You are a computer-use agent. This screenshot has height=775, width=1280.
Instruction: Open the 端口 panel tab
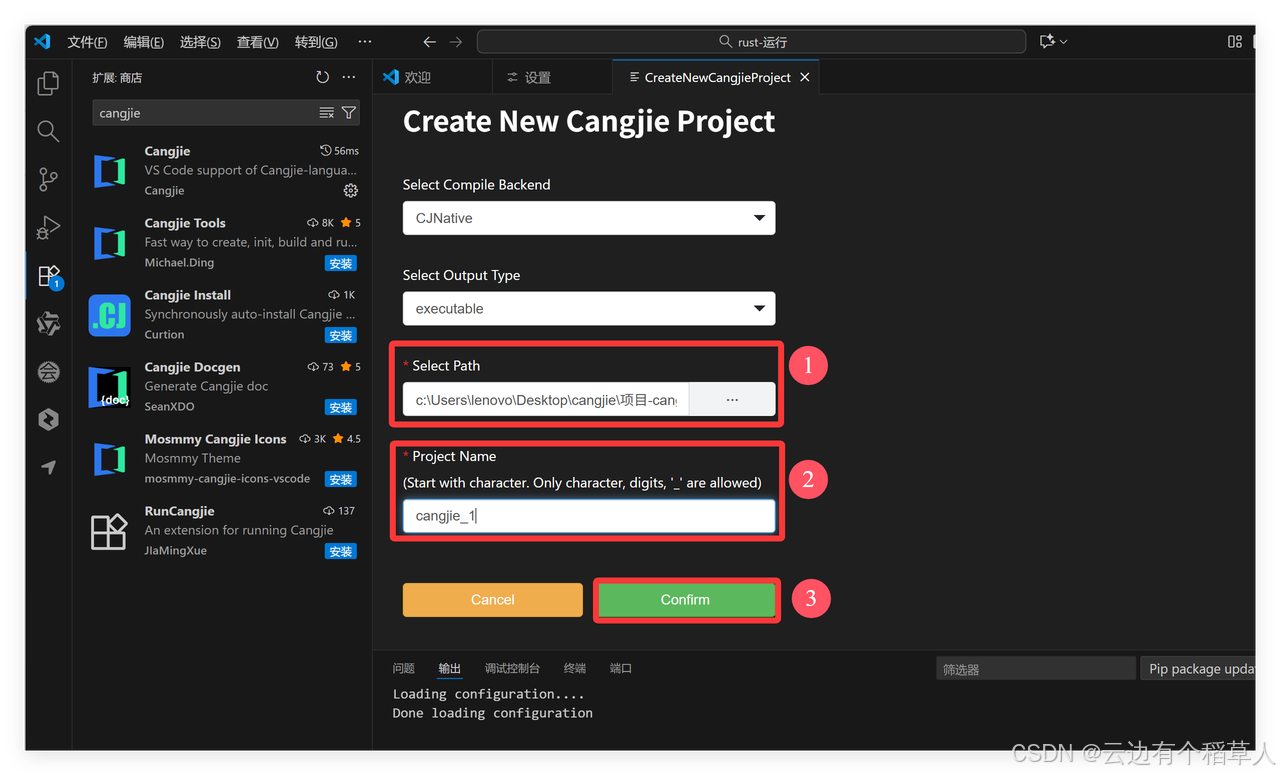[621, 668]
